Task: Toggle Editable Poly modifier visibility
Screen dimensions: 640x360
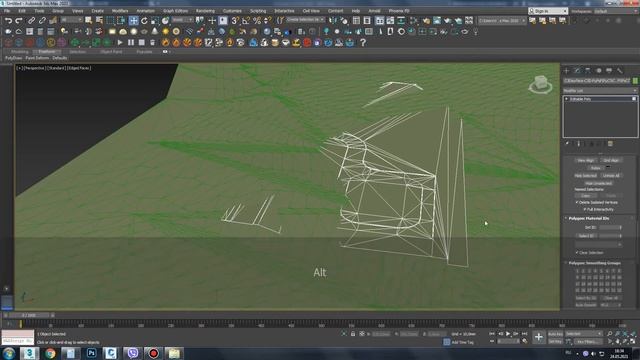Action: (634, 99)
